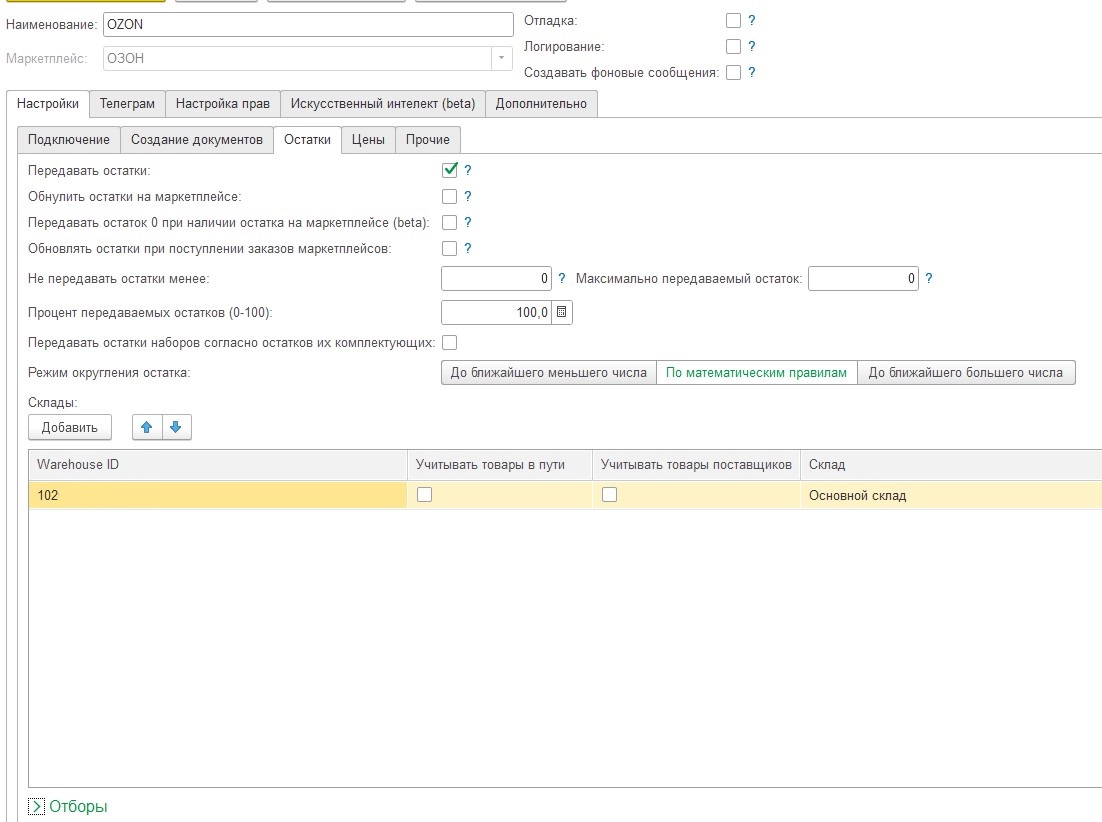Open help for Обнулить остатки на маркетплейсе

[x=467, y=197]
